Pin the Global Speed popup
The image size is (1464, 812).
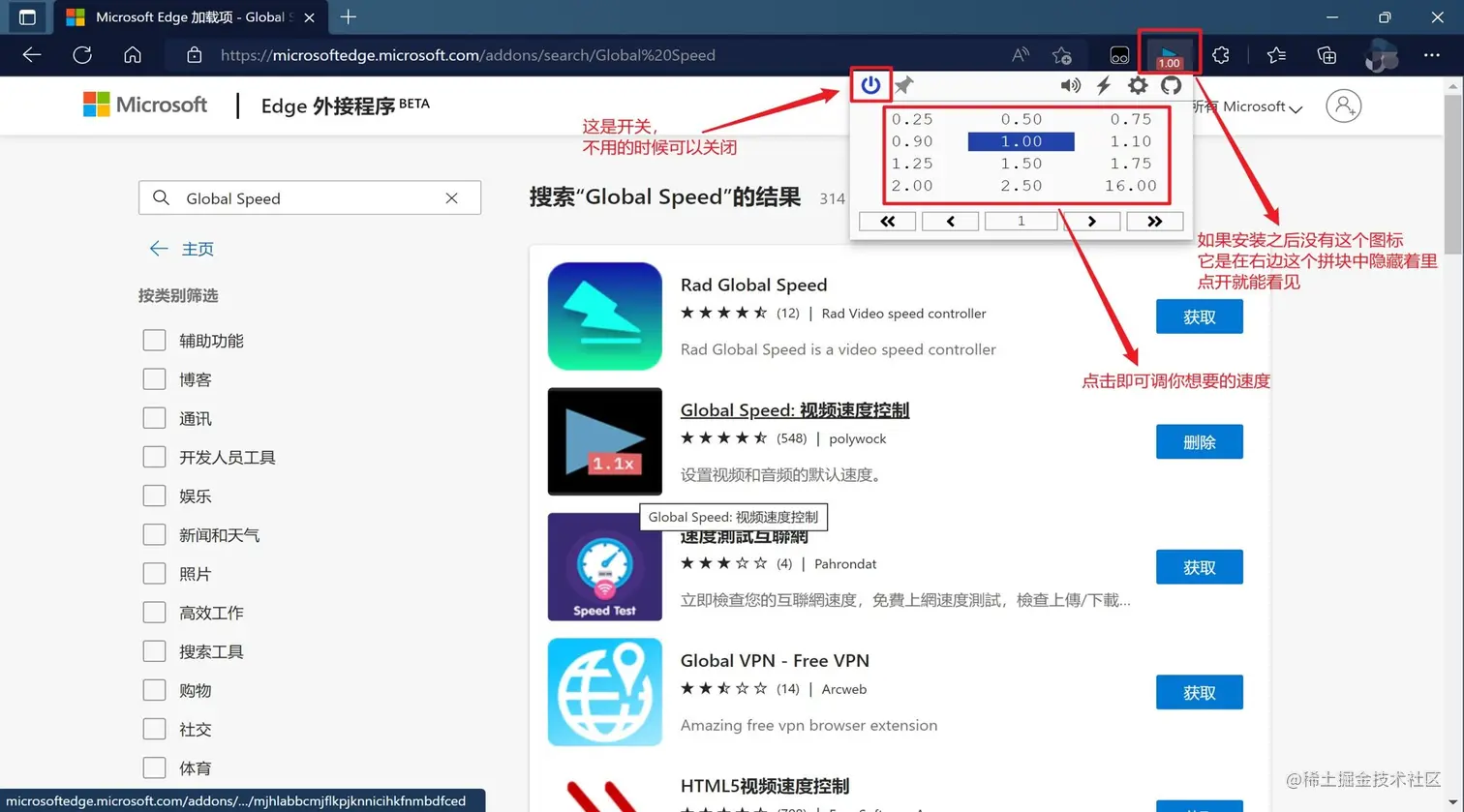coord(903,85)
